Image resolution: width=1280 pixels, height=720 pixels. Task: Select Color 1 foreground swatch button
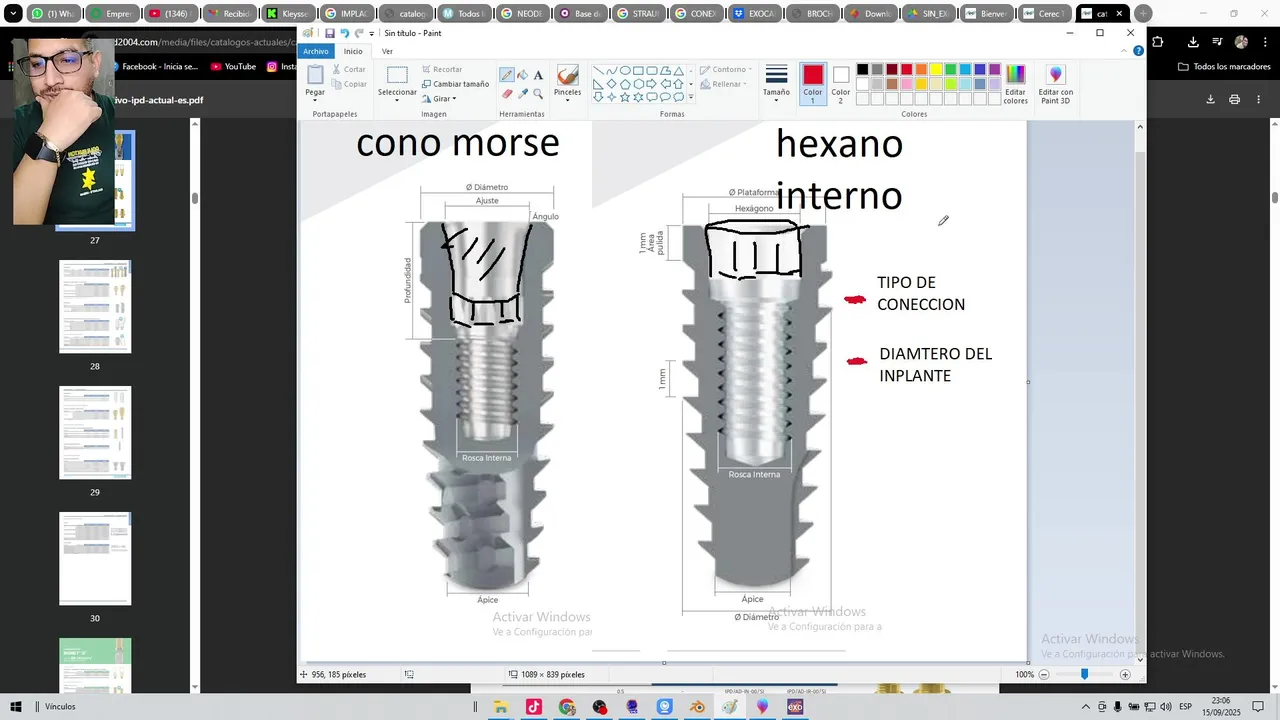click(x=813, y=84)
